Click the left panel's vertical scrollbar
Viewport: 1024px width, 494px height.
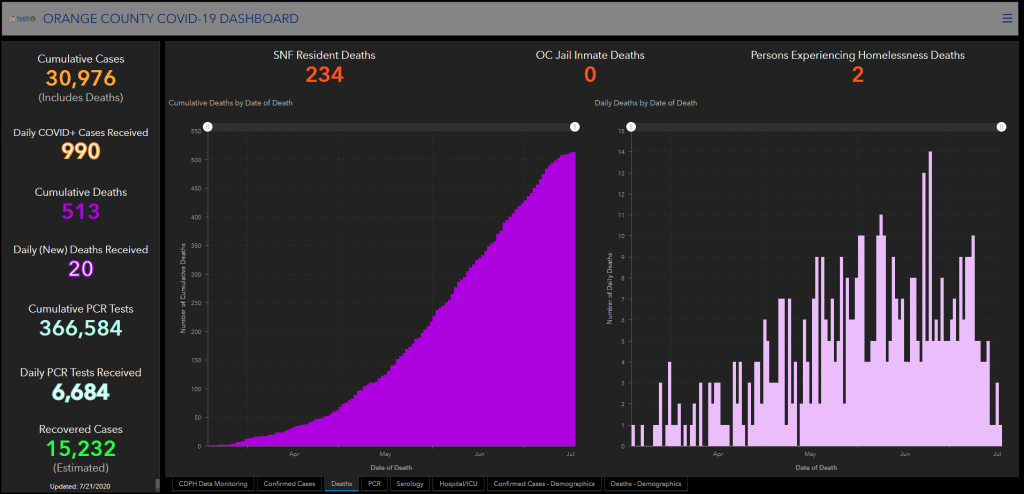coord(157,484)
